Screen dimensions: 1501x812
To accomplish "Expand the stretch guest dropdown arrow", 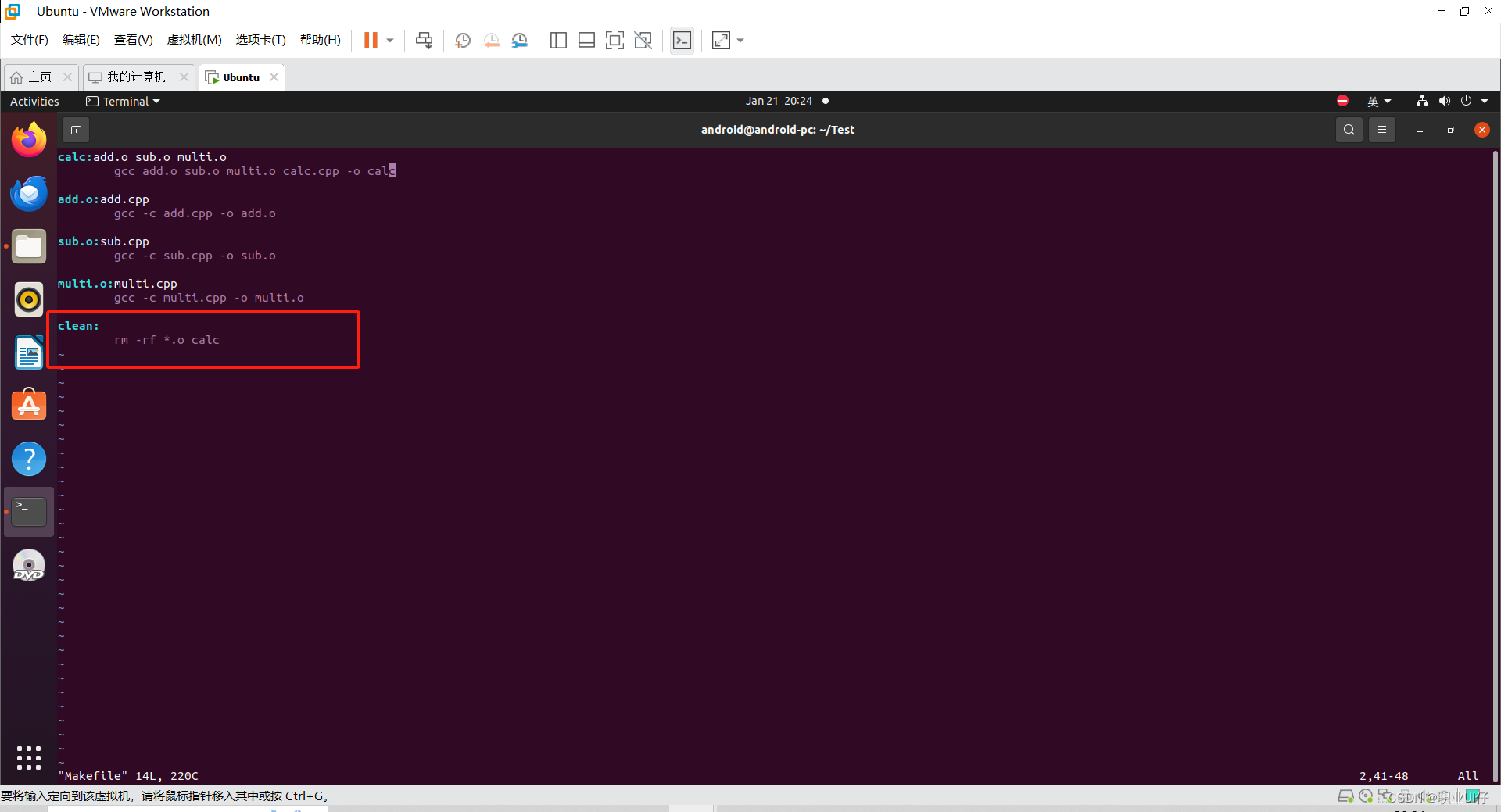I will [740, 40].
